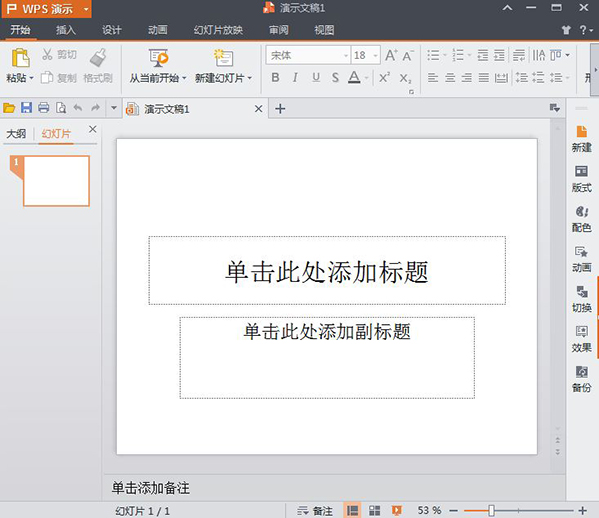
Task: Decrease font size with A- icon
Action: (x=408, y=56)
